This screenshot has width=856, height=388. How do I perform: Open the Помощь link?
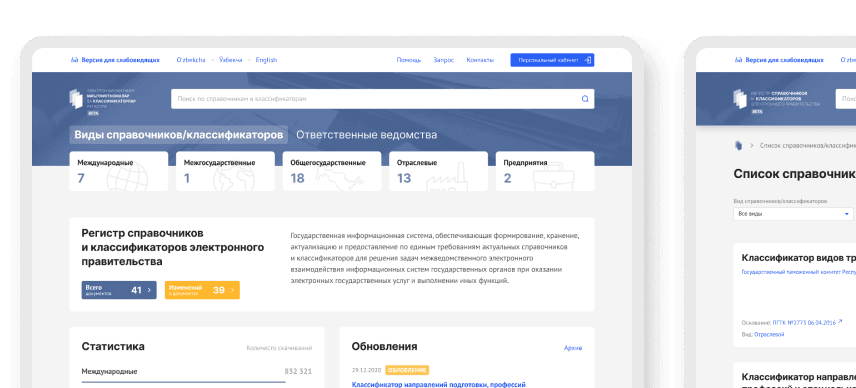click(409, 60)
